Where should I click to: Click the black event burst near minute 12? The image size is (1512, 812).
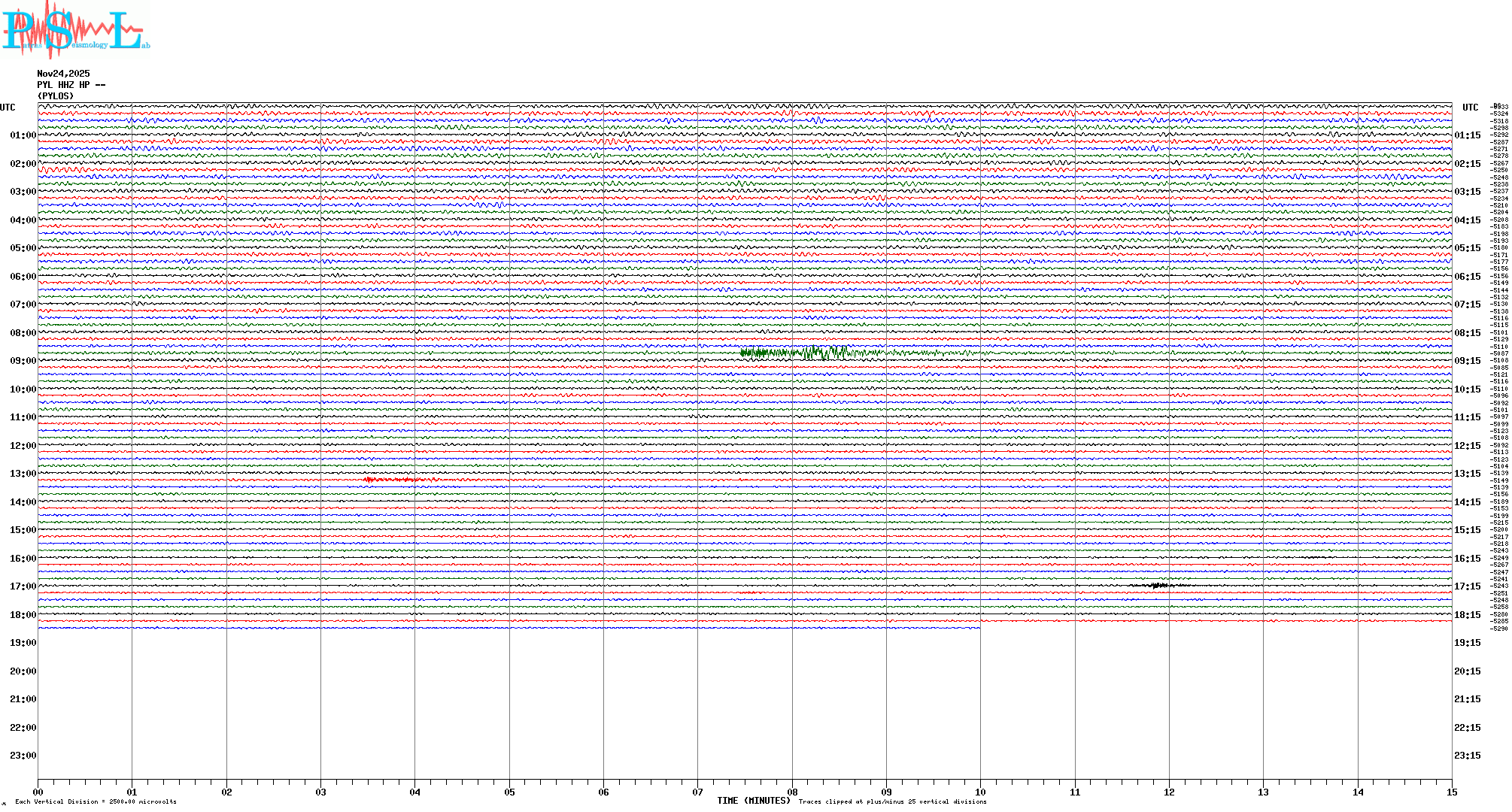[1157, 585]
